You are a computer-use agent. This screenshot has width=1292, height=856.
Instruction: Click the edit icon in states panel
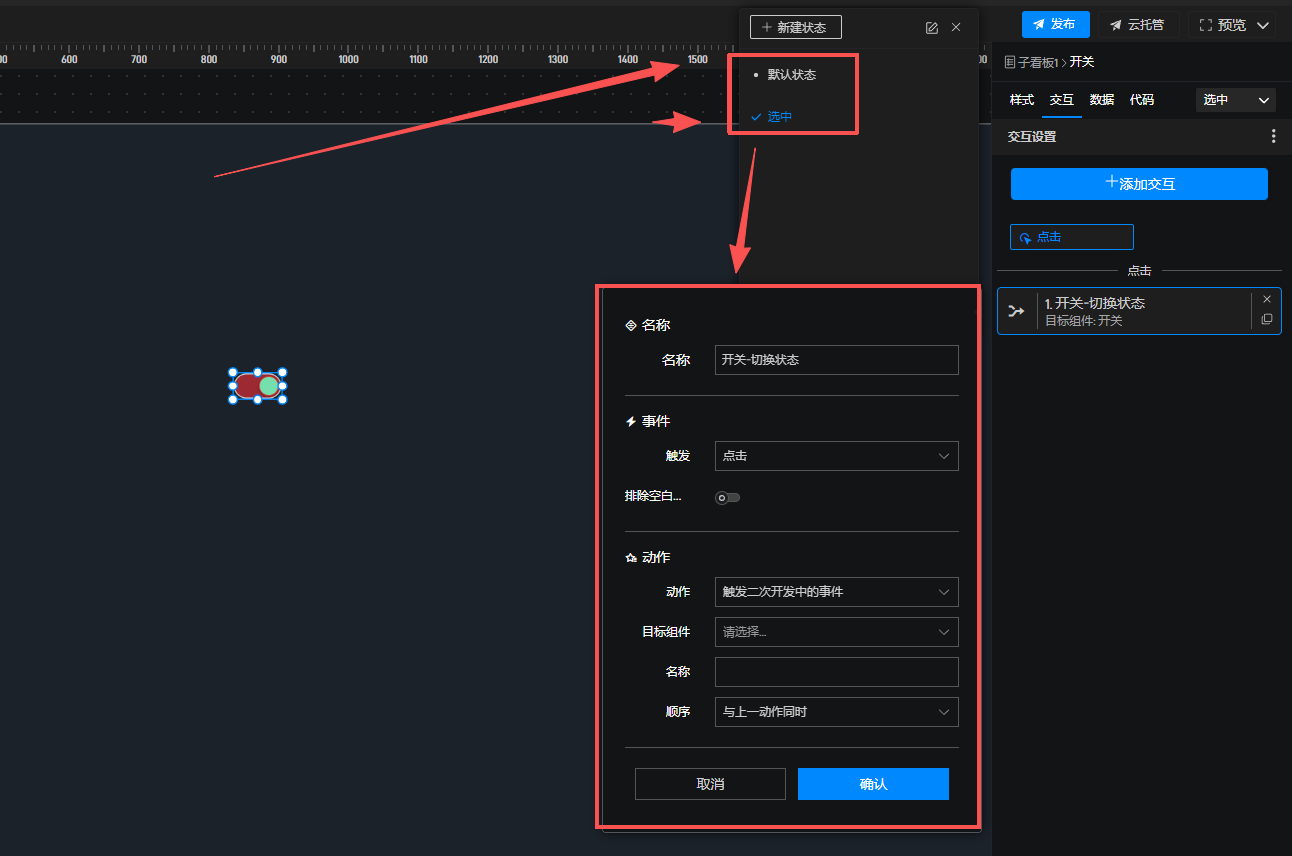931,28
